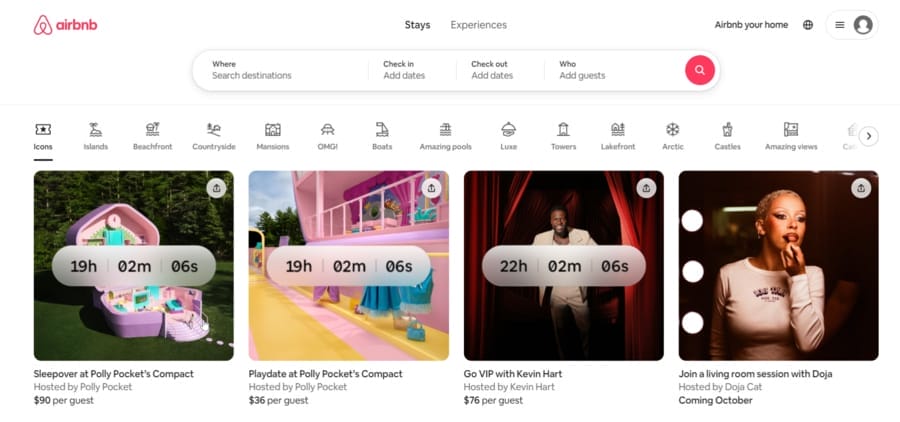The height and width of the screenshot is (422, 900).
Task: Open the Check out date picker
Action: (501, 70)
